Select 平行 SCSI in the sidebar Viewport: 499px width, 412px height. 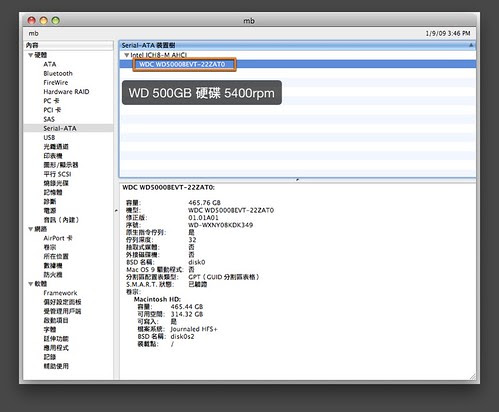[x=57, y=174]
